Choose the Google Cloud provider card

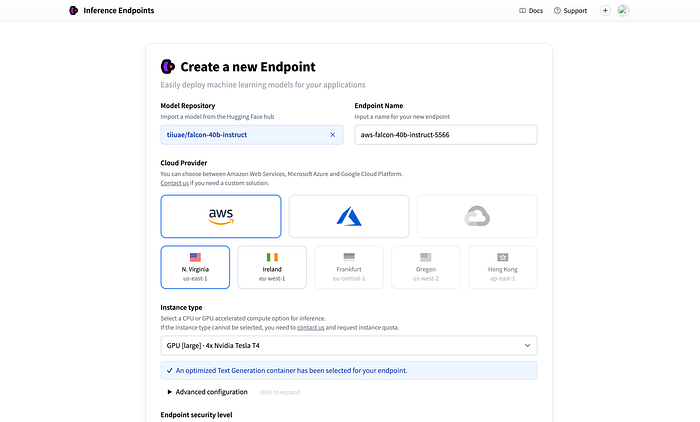(477, 217)
